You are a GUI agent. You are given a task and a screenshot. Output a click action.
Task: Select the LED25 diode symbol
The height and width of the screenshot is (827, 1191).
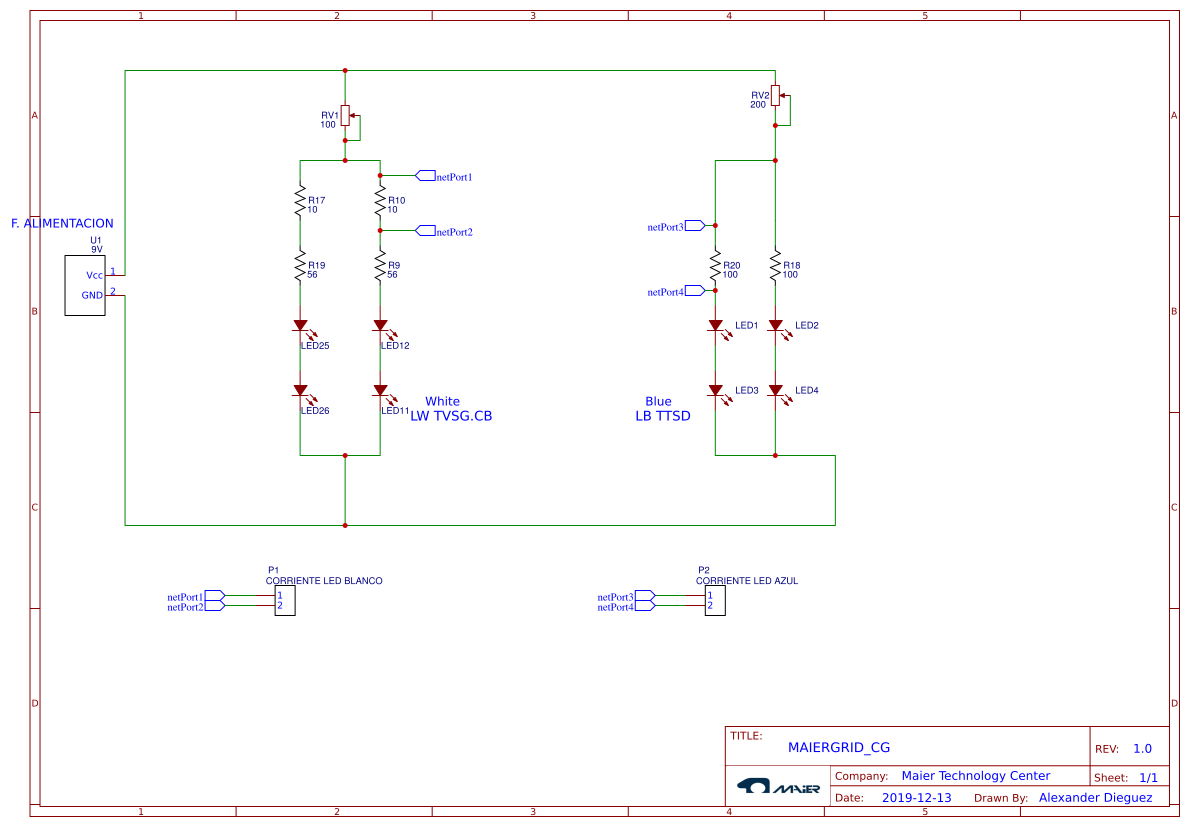tap(301, 325)
